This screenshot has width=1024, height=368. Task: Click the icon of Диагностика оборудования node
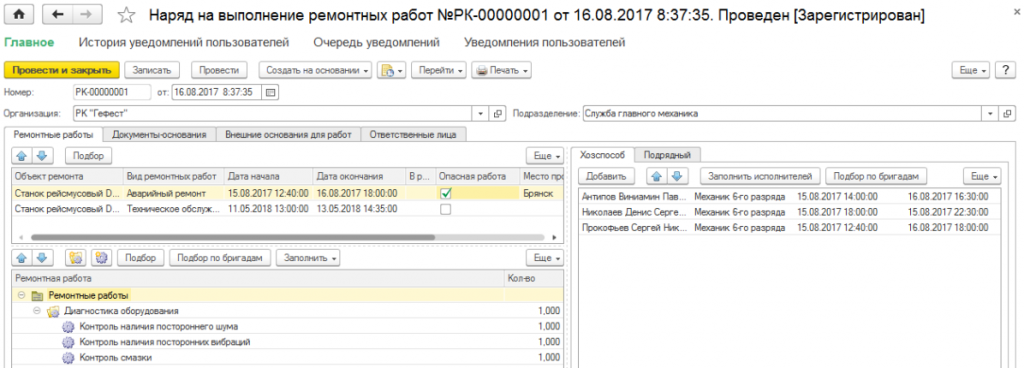pyautogui.click(x=53, y=311)
